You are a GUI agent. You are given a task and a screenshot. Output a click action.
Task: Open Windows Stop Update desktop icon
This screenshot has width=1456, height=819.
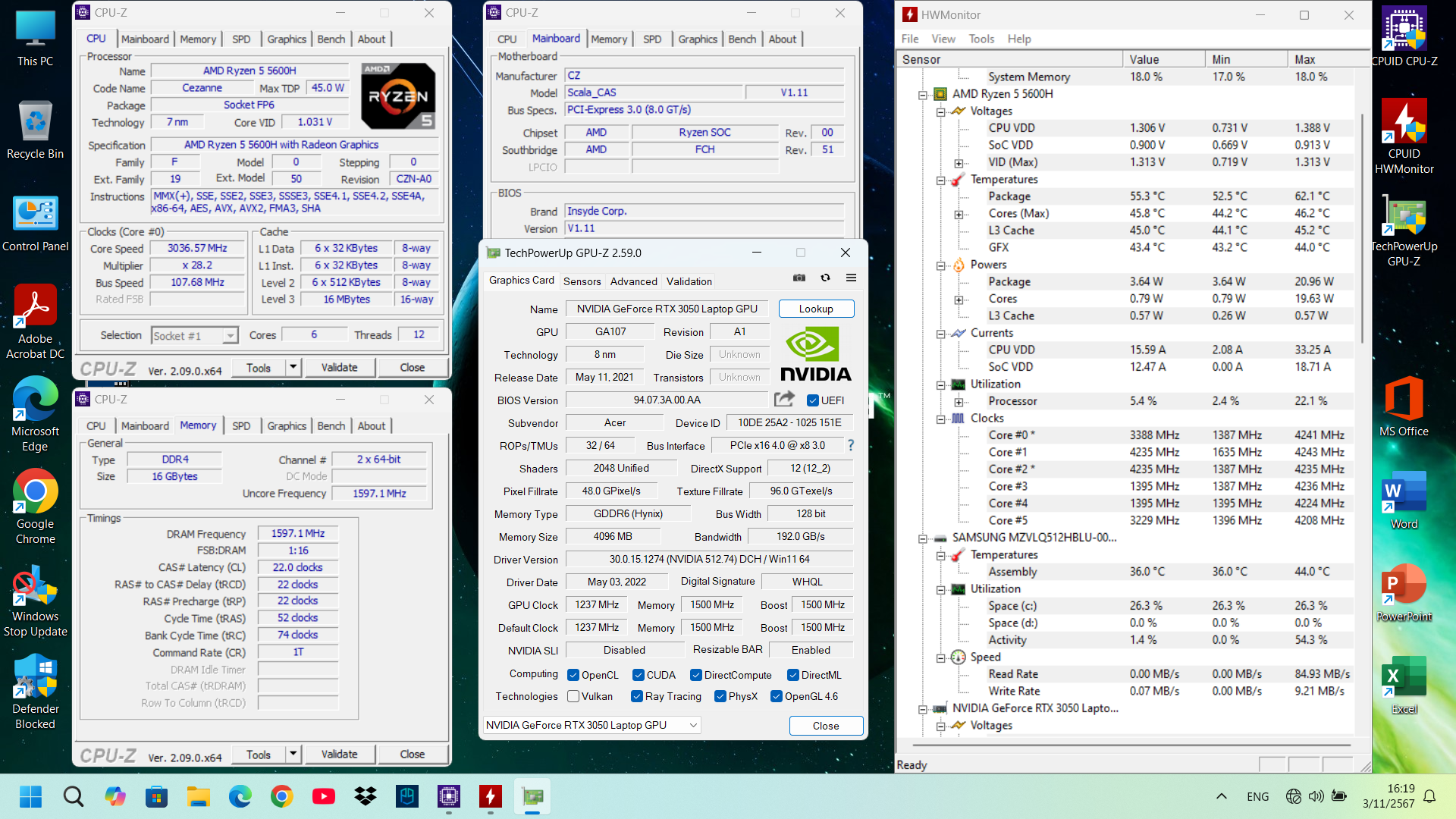pos(36,601)
